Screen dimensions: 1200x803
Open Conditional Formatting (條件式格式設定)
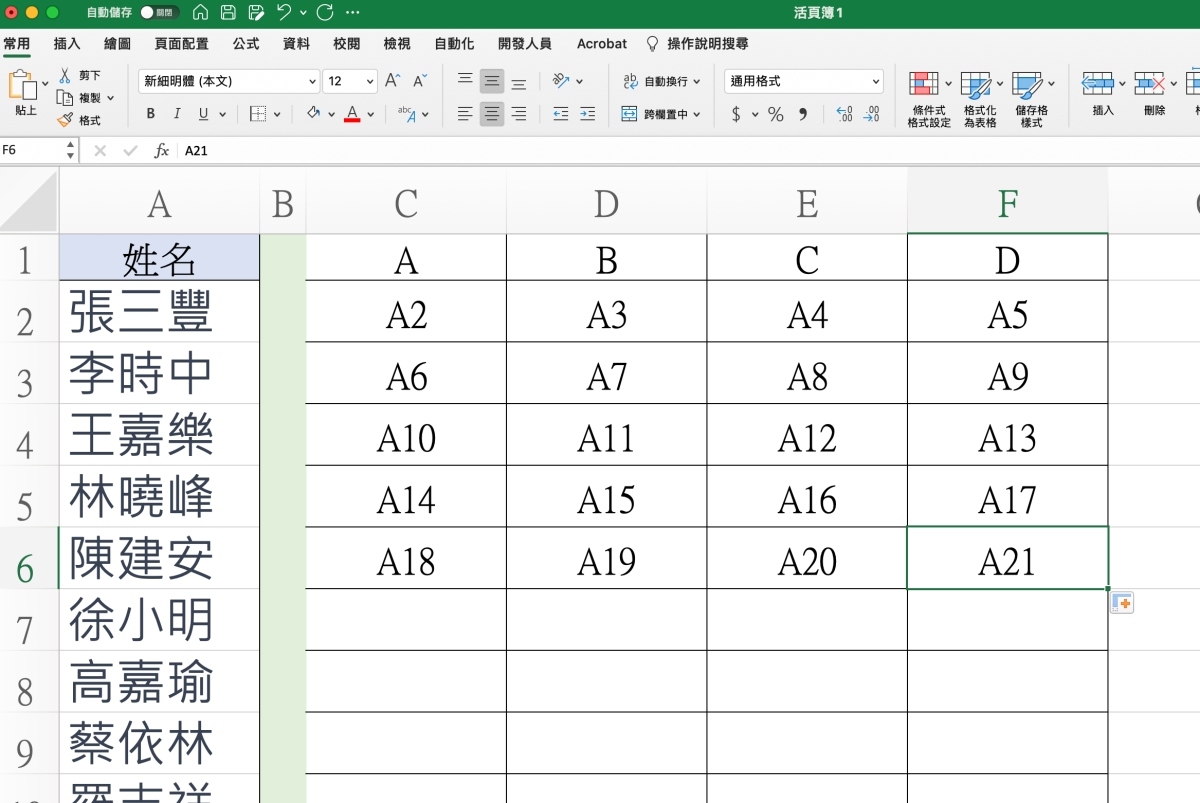click(x=929, y=99)
